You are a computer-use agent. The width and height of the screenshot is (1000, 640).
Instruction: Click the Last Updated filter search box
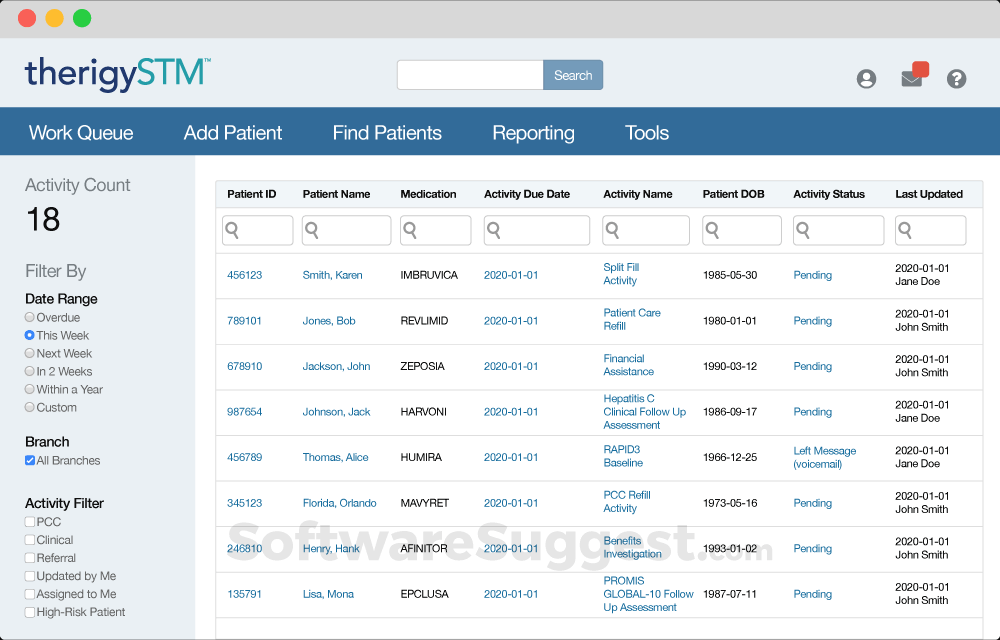[930, 231]
